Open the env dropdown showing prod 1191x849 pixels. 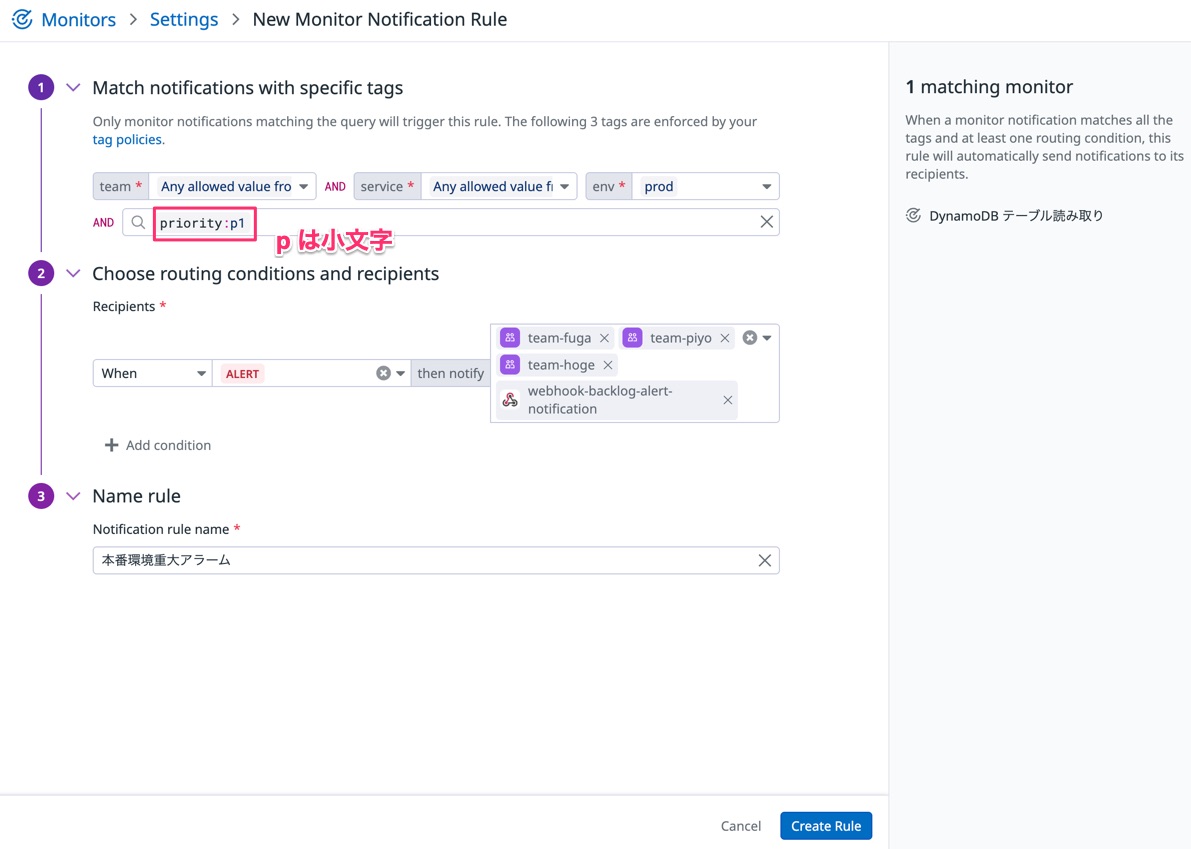coord(766,186)
